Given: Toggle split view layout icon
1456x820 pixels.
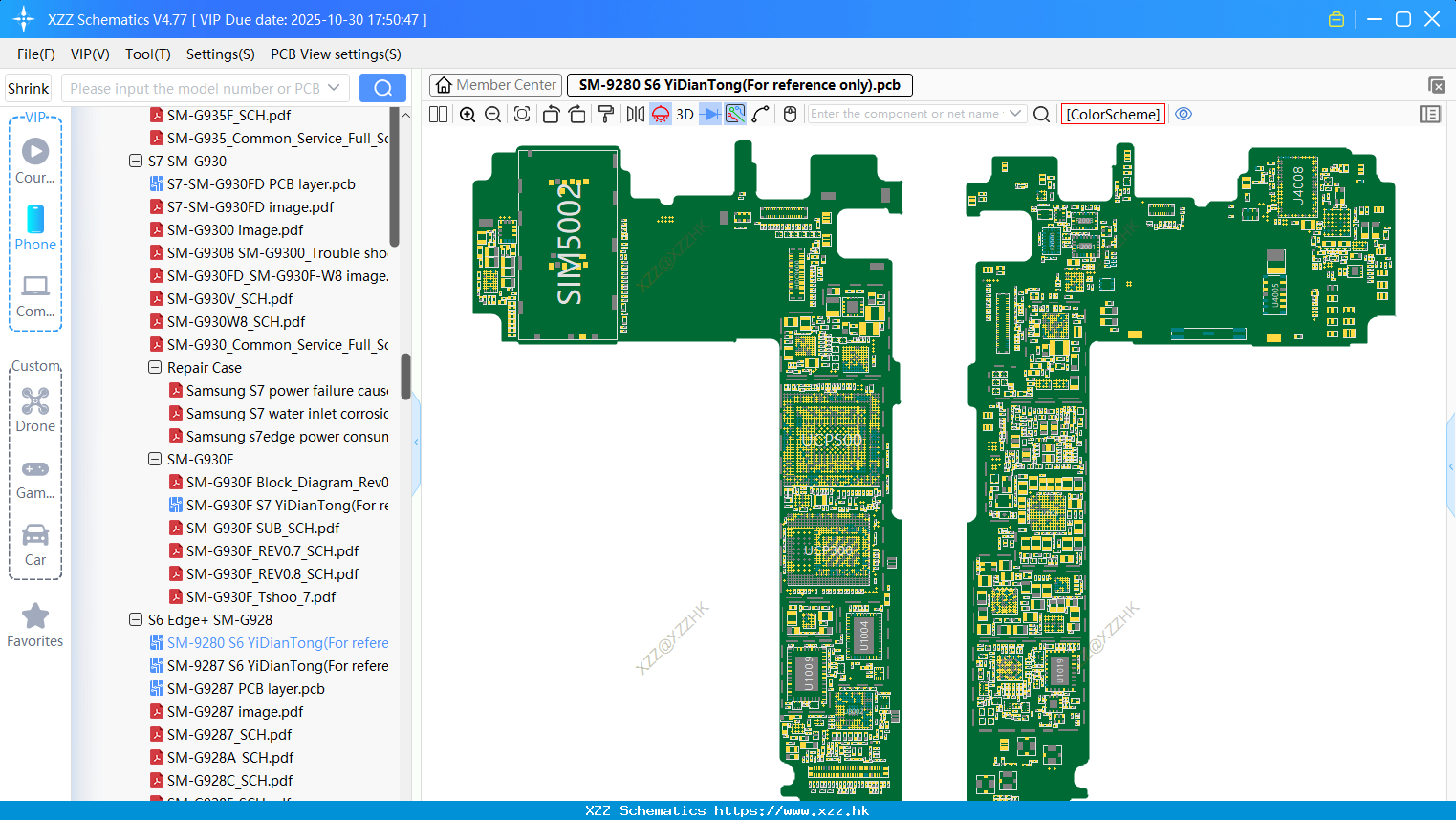Looking at the screenshot, I should [439, 114].
